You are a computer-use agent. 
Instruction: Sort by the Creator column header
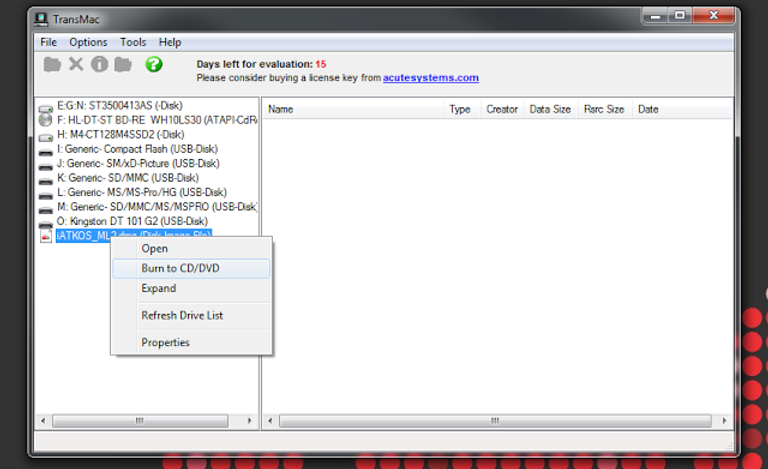pyautogui.click(x=502, y=109)
